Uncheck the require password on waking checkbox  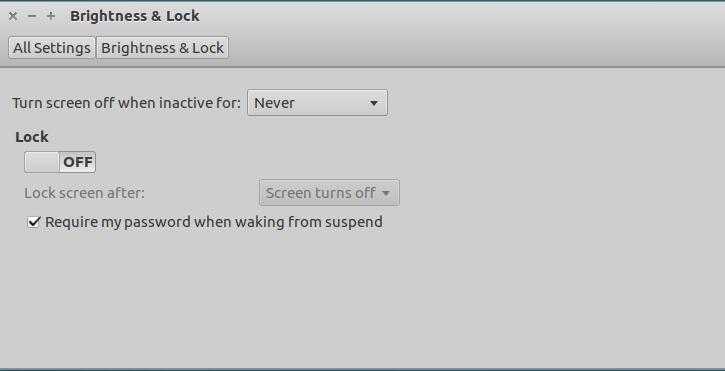(x=34, y=222)
